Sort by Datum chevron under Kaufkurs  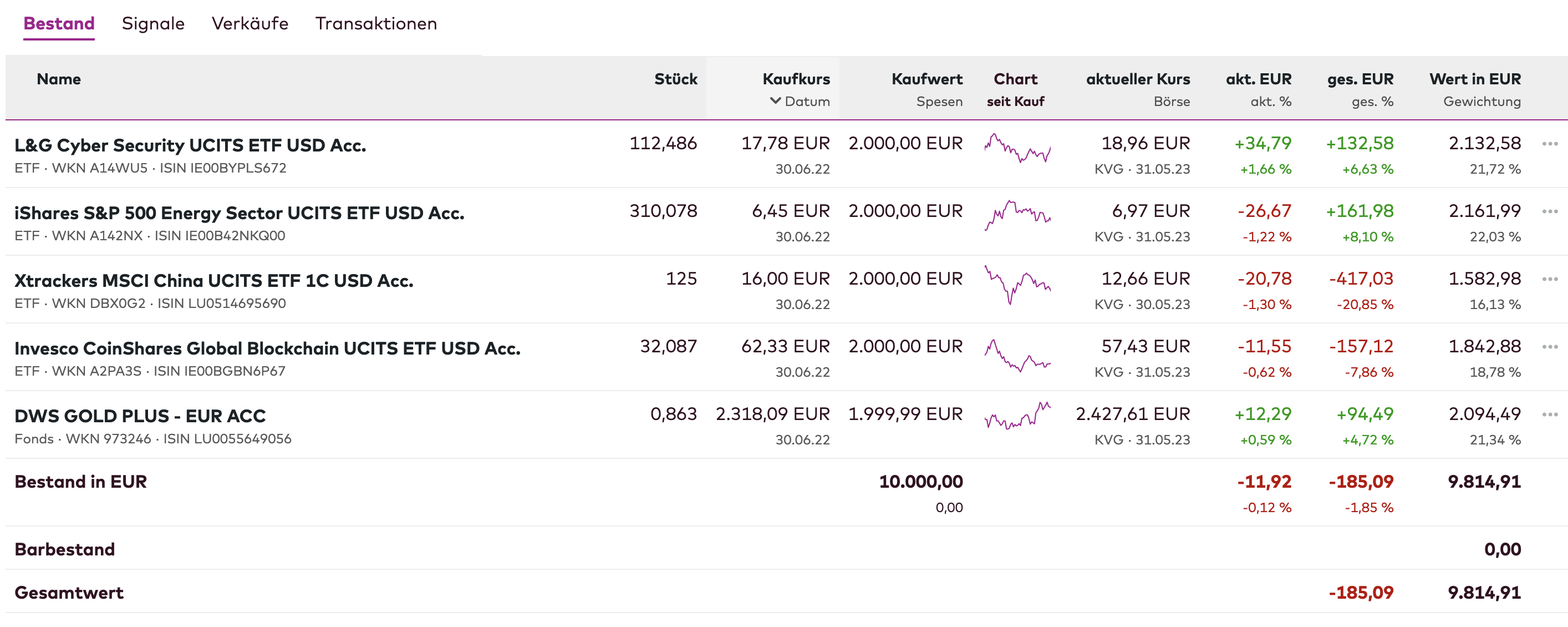click(x=775, y=100)
